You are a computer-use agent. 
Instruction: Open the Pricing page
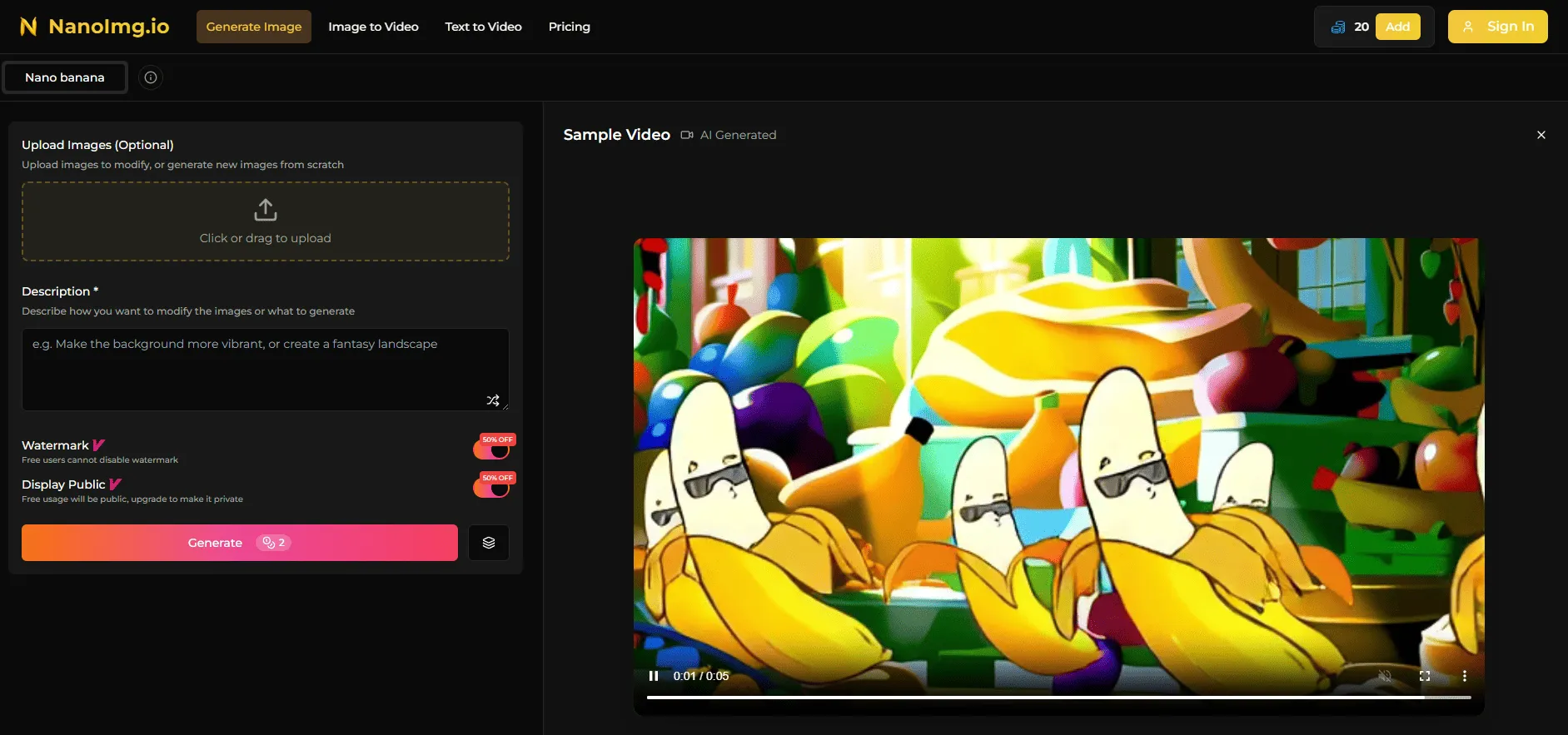(x=570, y=27)
